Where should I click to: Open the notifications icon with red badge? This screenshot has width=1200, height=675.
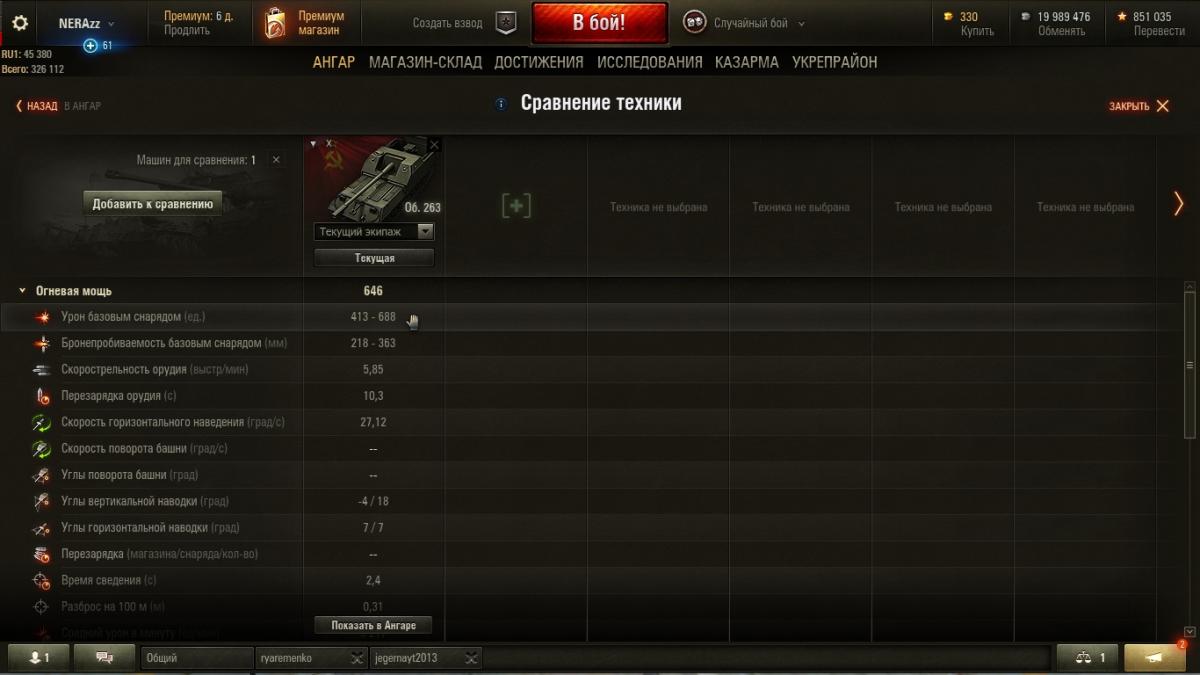1155,657
